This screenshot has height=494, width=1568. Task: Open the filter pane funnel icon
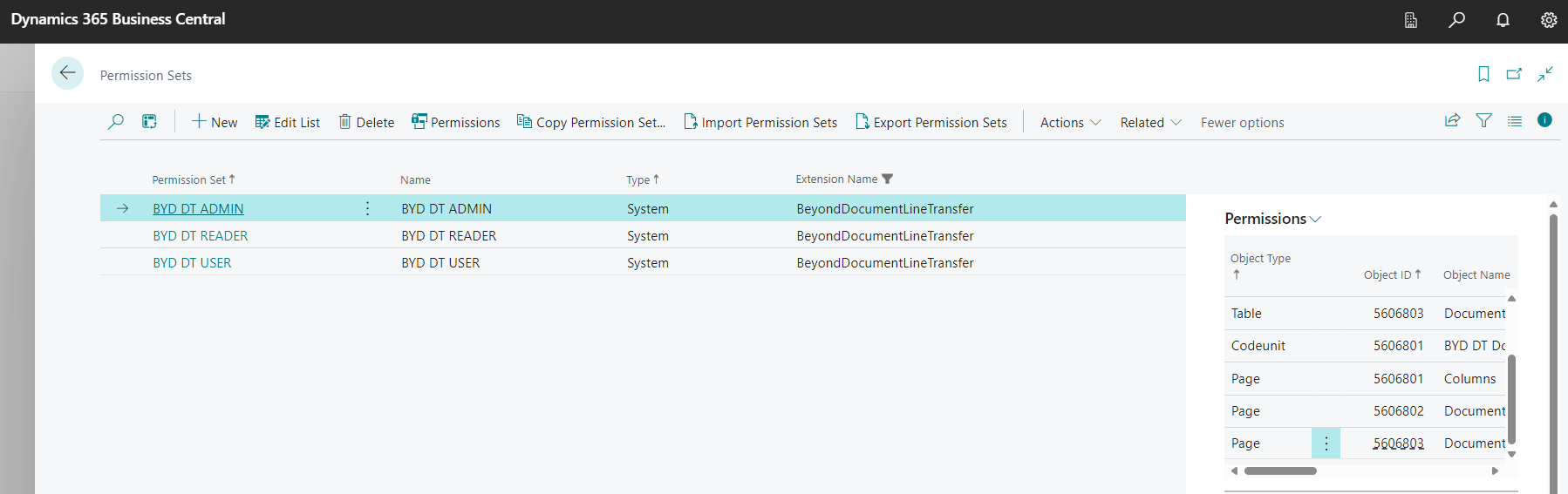click(1483, 121)
